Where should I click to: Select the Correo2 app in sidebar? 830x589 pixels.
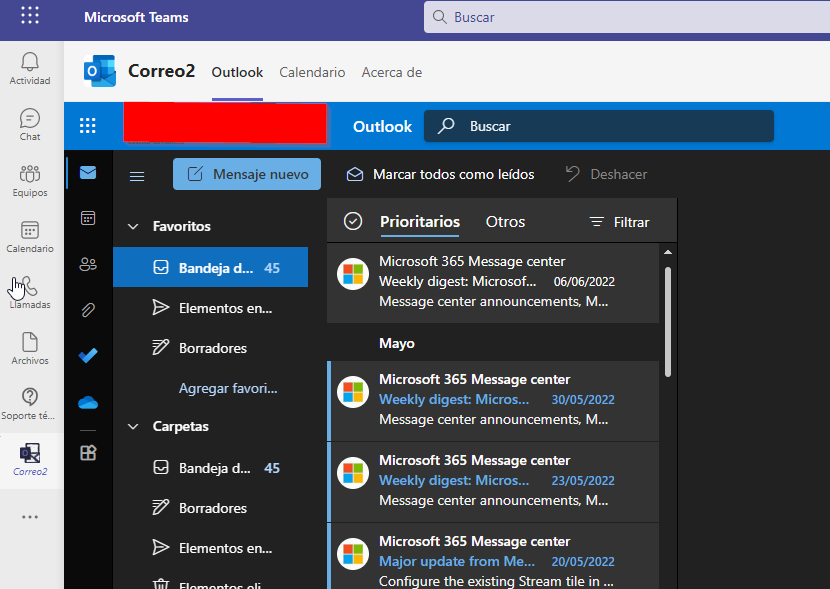click(x=30, y=460)
